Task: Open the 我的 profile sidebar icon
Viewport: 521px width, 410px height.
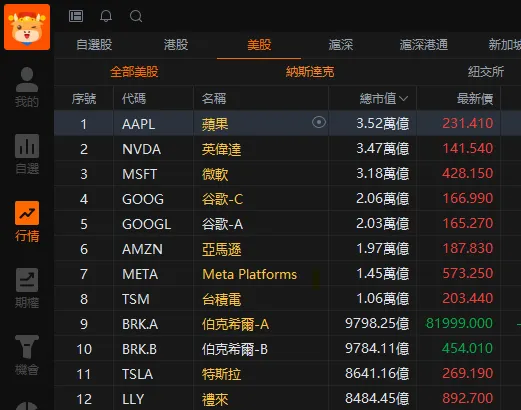Action: coord(27,87)
